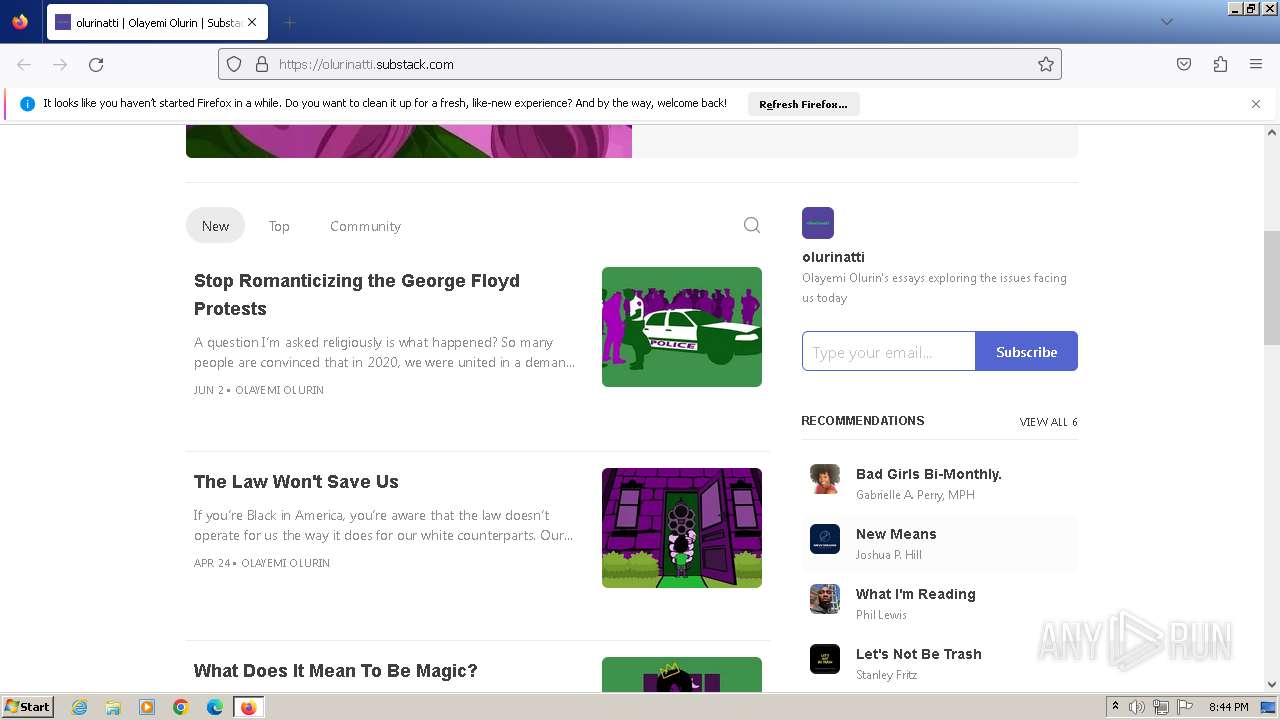Reload the current page
This screenshot has width=1280, height=720.
pos(96,64)
